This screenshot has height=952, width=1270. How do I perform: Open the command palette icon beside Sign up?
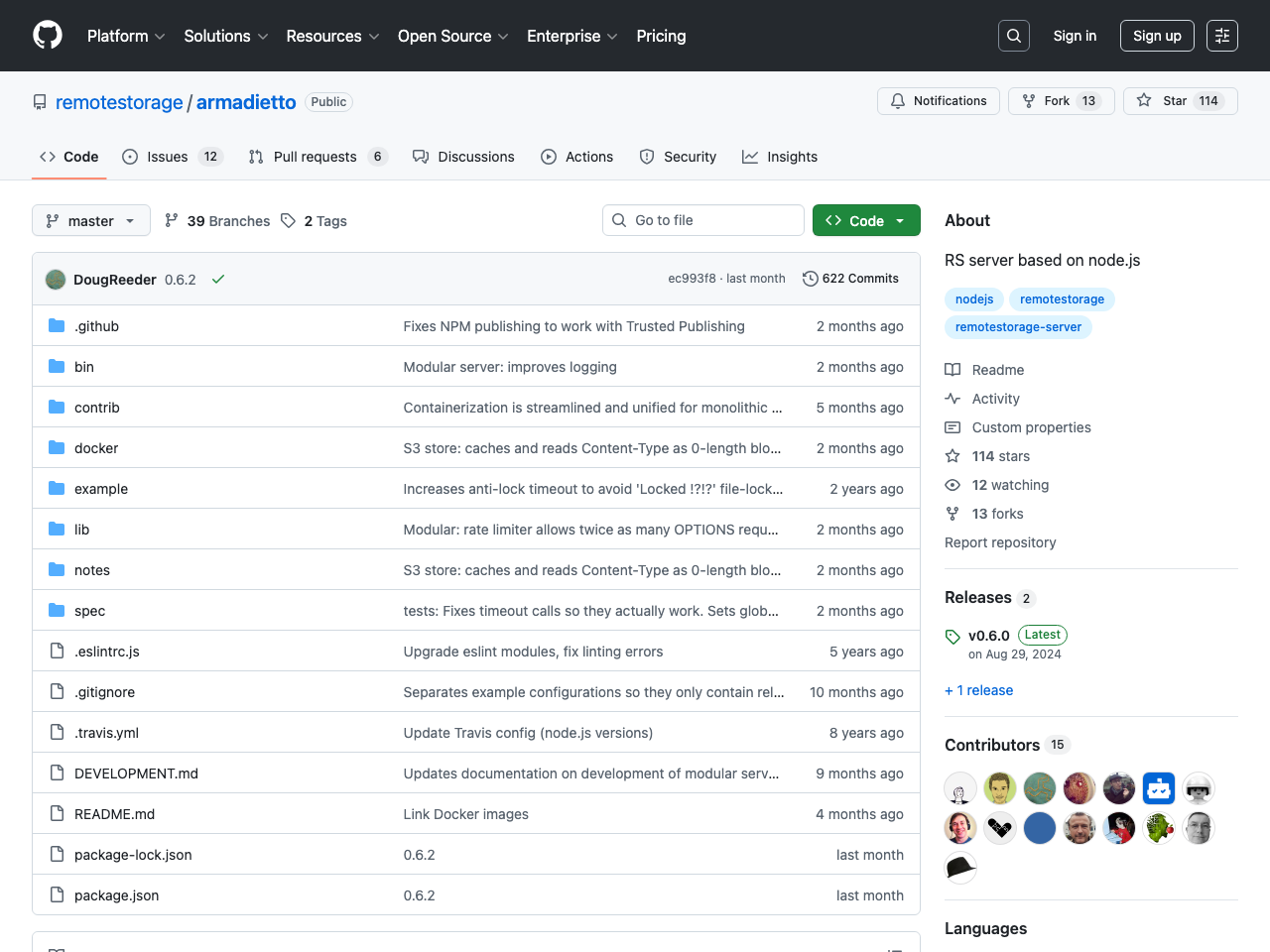1221,35
